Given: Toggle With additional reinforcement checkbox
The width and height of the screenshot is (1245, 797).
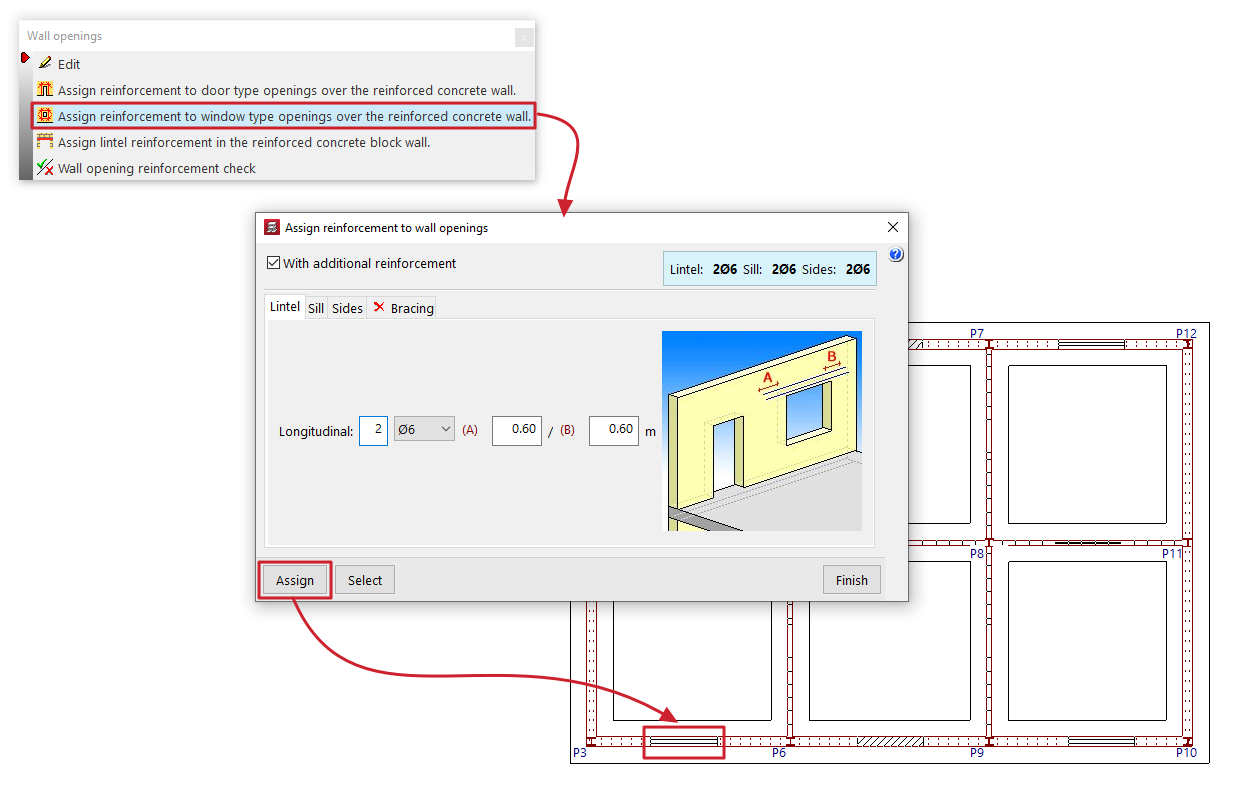Looking at the screenshot, I should [x=273, y=264].
